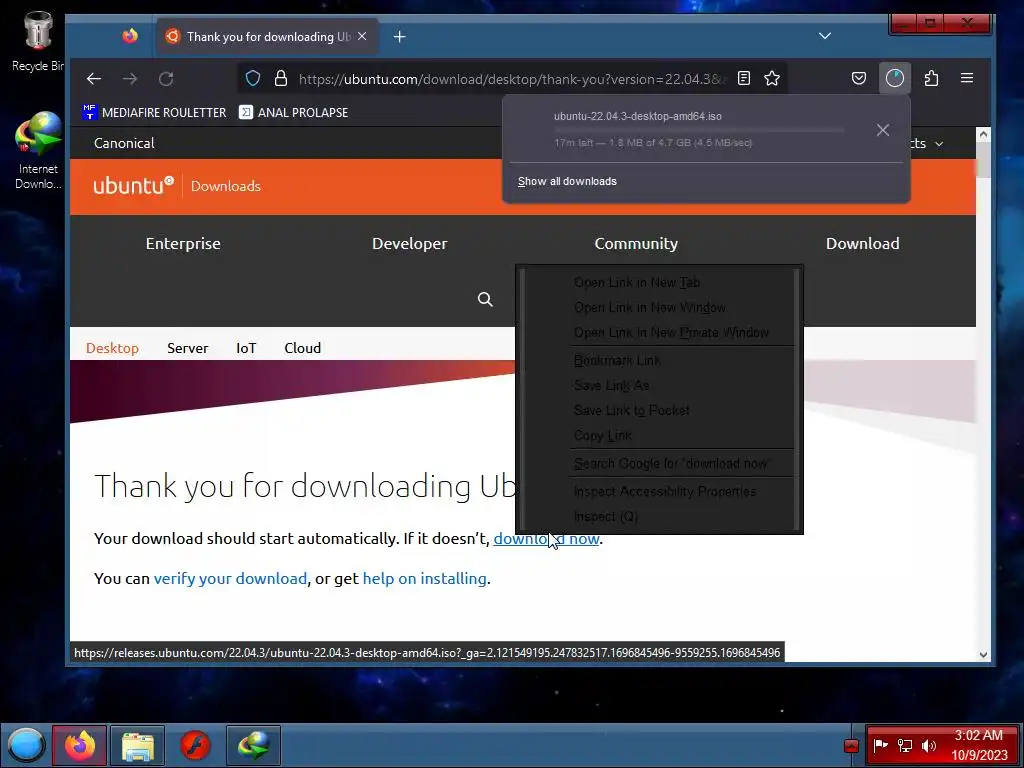Select the Desktop sub-navigation tab
The width and height of the screenshot is (1024, 768).
(112, 348)
